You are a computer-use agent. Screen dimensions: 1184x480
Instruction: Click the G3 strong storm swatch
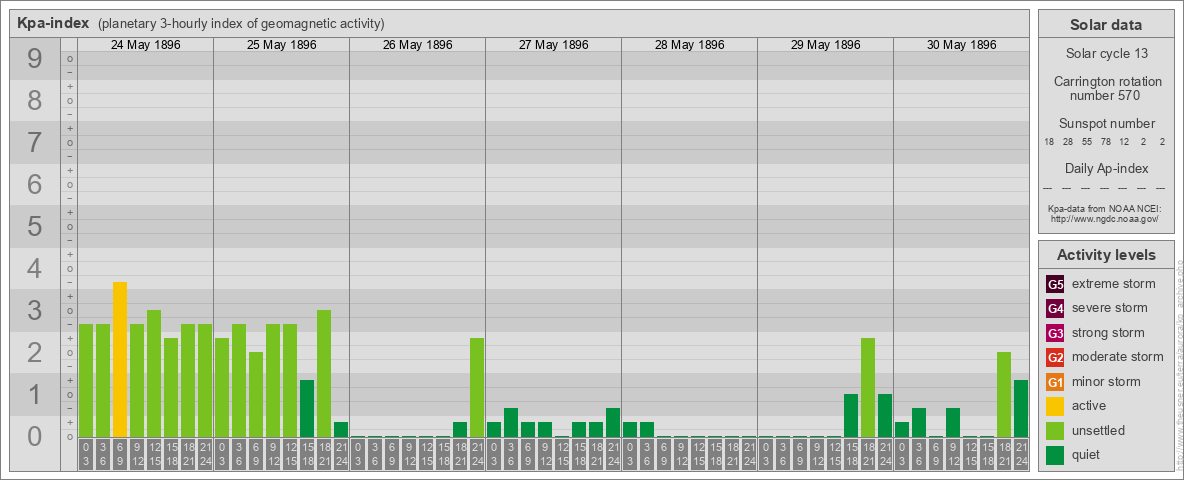point(1055,333)
